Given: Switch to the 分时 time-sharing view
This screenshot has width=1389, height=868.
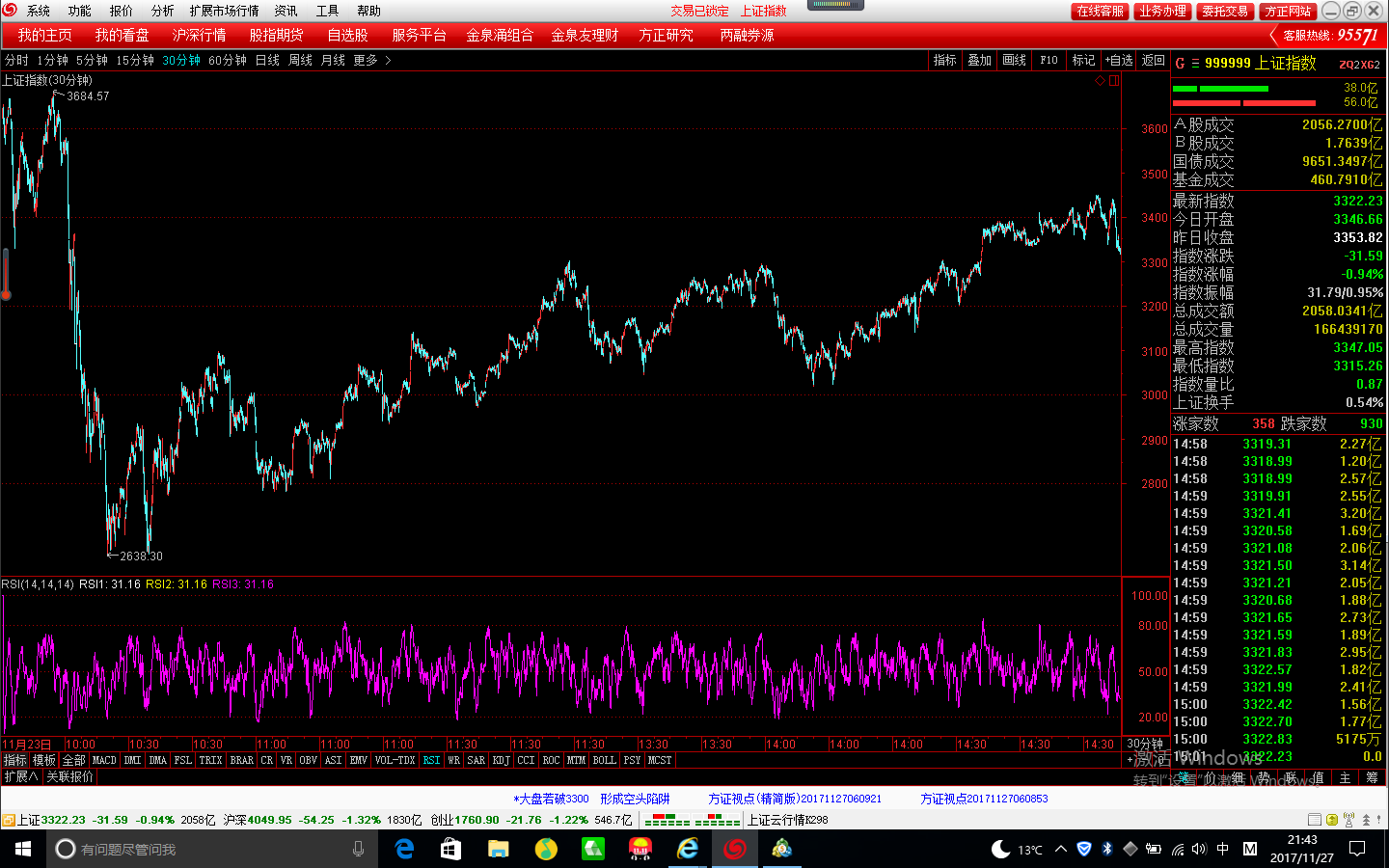Looking at the screenshot, I should pyautogui.click(x=16, y=60).
